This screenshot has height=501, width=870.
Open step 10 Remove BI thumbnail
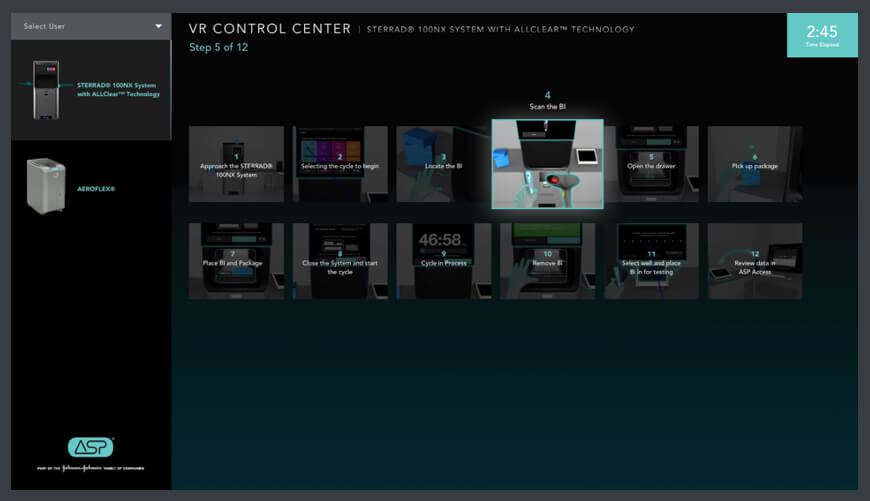tap(548, 261)
